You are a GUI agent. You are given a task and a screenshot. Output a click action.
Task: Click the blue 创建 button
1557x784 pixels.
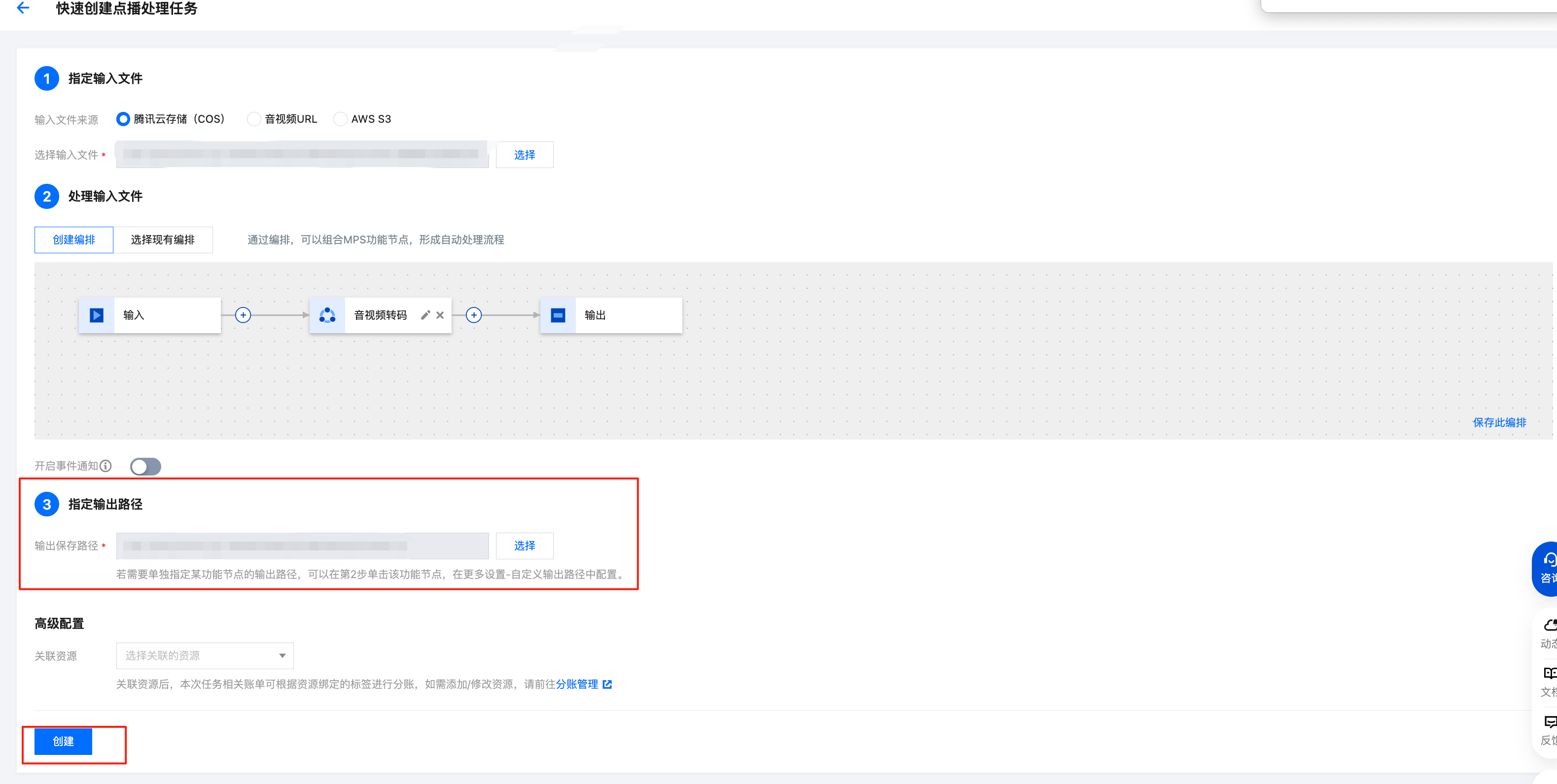tap(64, 741)
